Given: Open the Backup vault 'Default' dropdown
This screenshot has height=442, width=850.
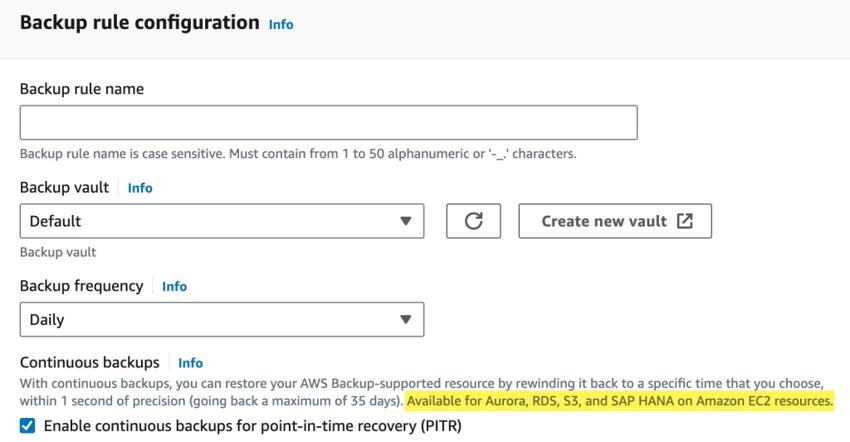Looking at the screenshot, I should coord(222,221).
